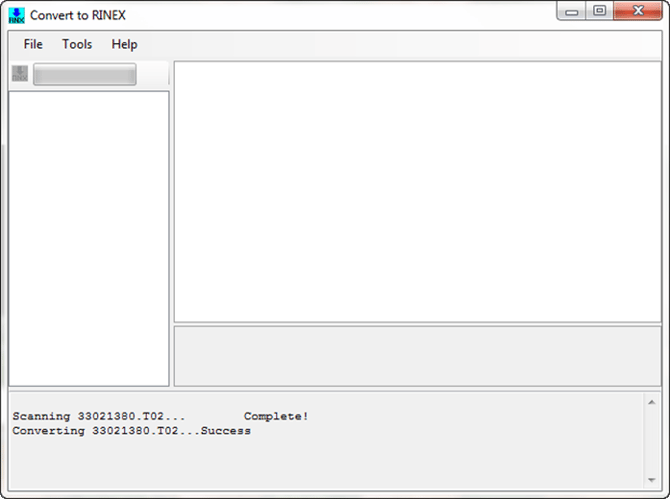Click the "Converting 33021380.T02...Success" log line
Screen dimensions: 670x499
point(131,431)
